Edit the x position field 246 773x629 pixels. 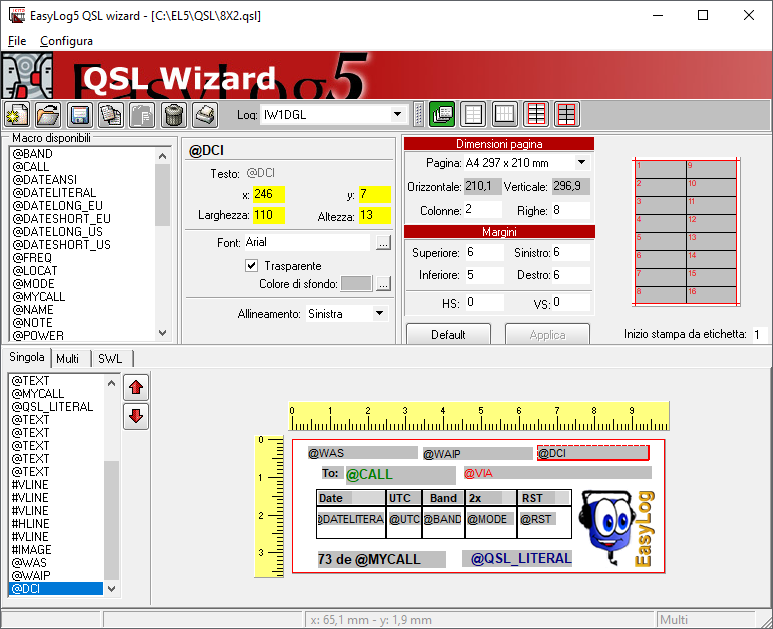269,194
